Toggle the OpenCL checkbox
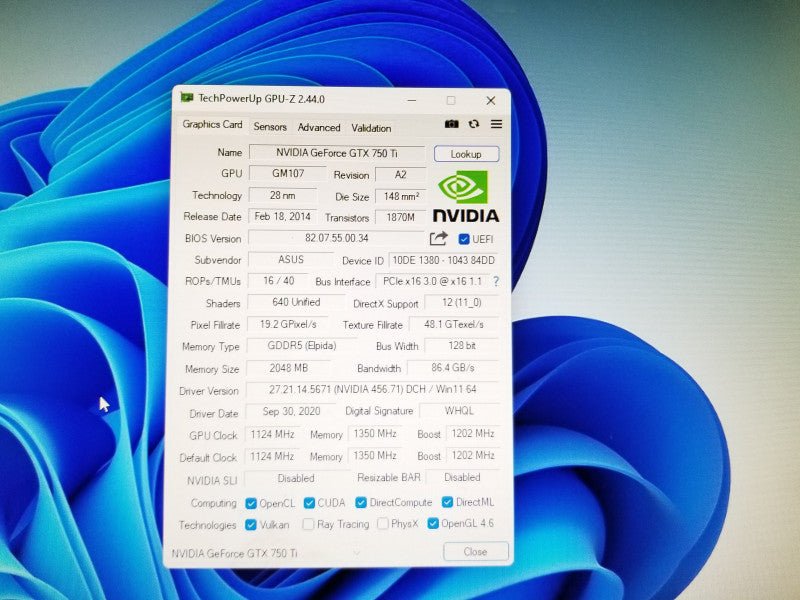This screenshot has width=800, height=600. click(251, 504)
